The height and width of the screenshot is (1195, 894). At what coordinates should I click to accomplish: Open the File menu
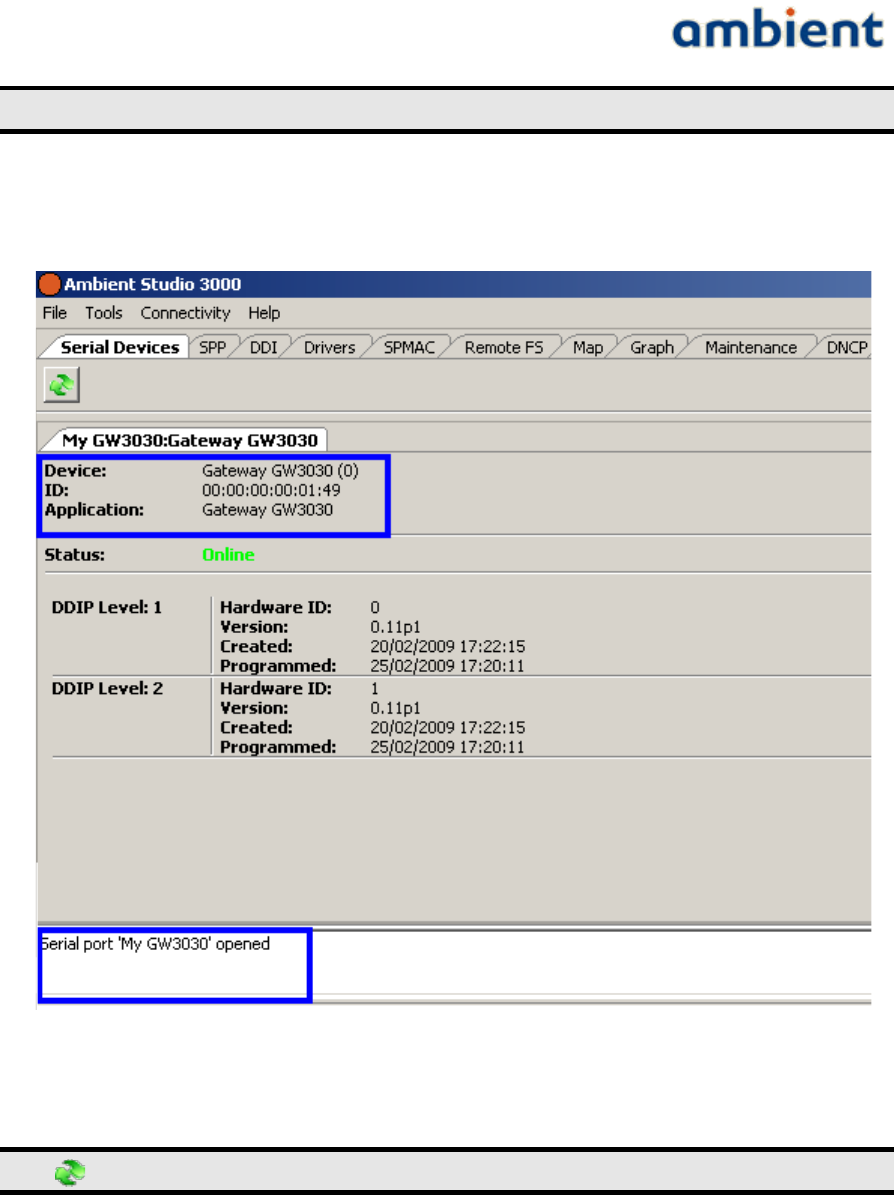tap(55, 313)
